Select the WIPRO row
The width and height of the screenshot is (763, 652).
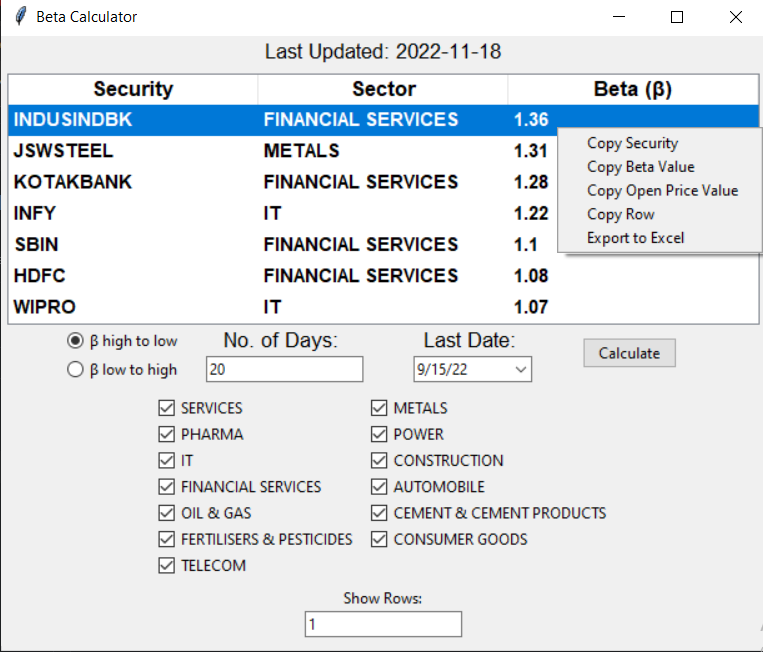pos(383,307)
